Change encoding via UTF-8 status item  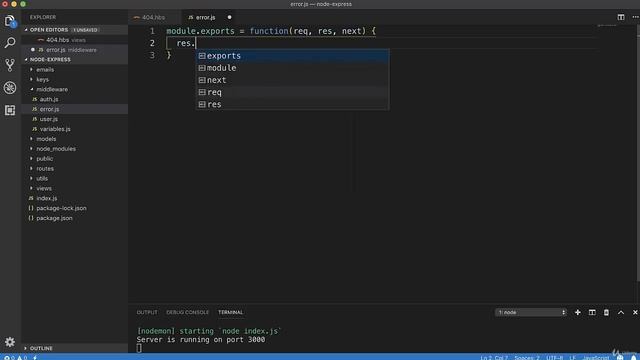tap(554, 358)
